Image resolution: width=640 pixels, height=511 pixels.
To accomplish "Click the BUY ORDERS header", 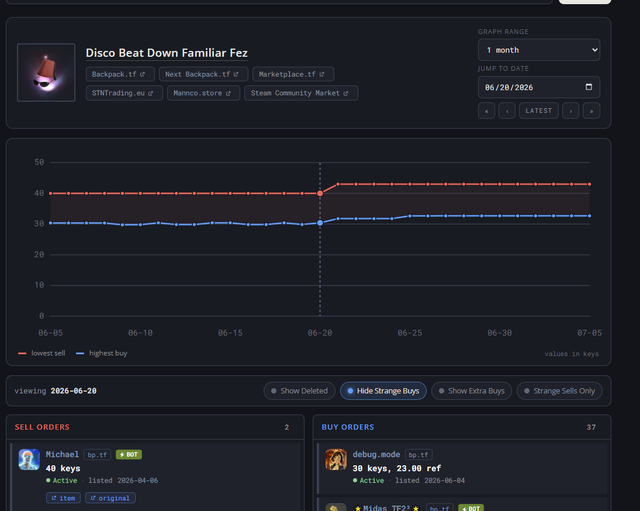I will (x=348, y=427).
